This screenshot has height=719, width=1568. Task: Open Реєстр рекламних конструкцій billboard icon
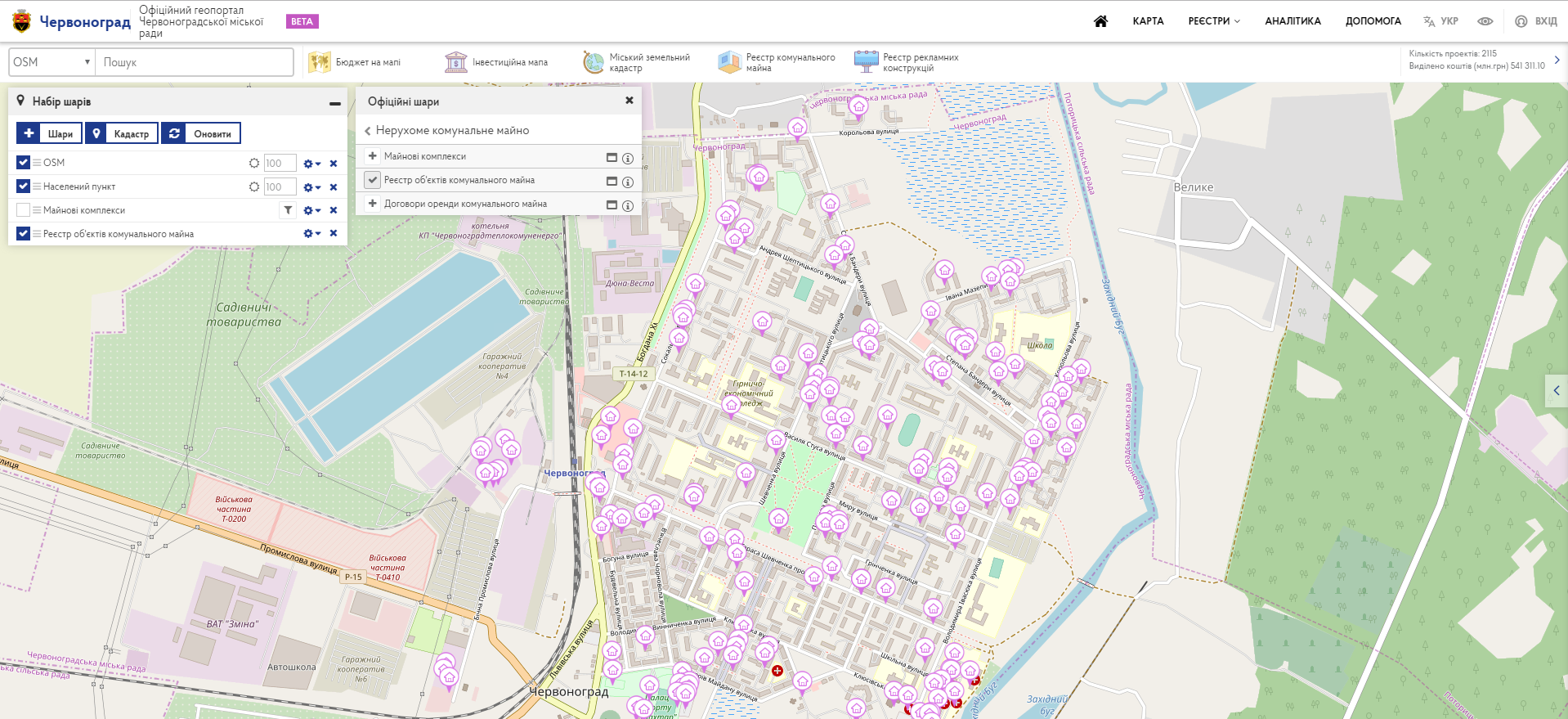click(x=867, y=62)
